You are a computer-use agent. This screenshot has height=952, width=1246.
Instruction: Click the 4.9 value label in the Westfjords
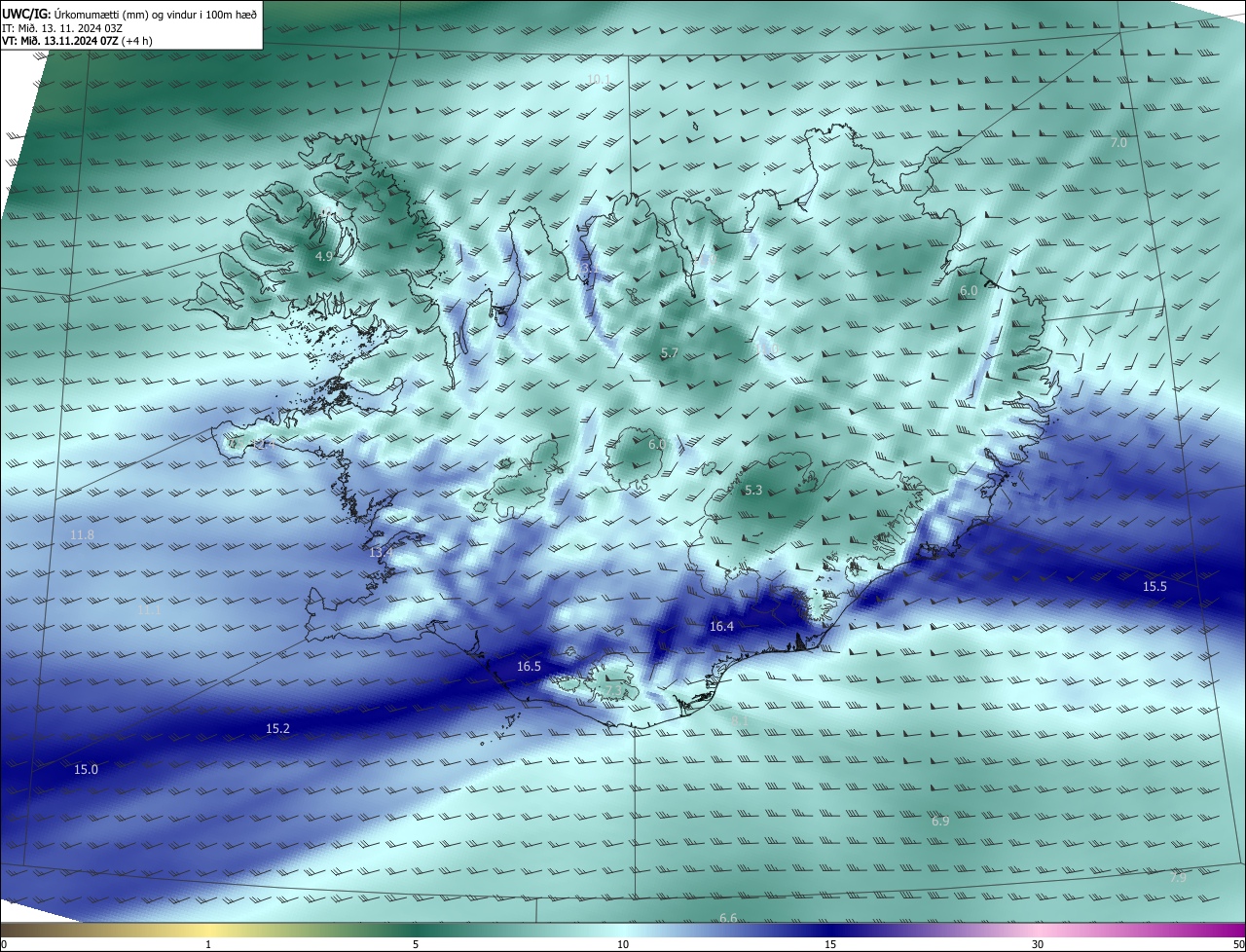pyautogui.click(x=325, y=257)
